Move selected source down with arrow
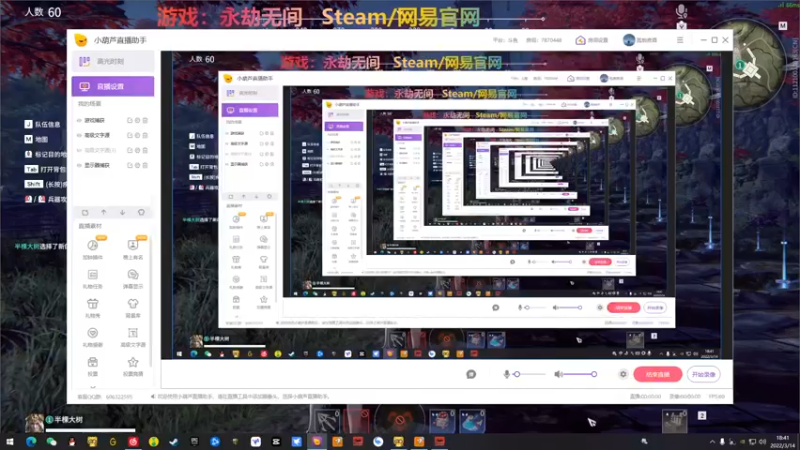Screen dimensions: 800x450 point(122,212)
